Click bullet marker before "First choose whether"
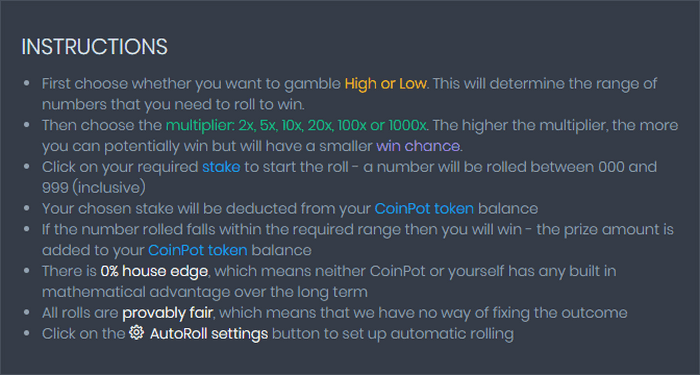This screenshot has width=700, height=375. tap(27, 83)
